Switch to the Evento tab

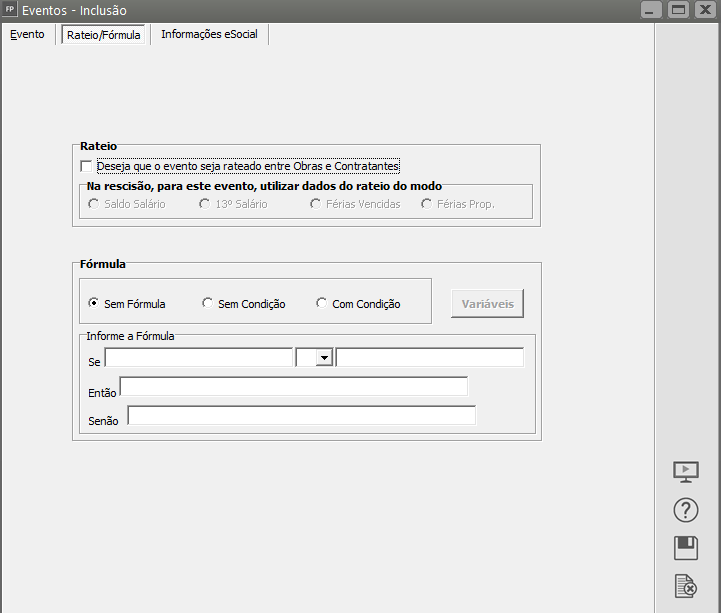[27, 34]
